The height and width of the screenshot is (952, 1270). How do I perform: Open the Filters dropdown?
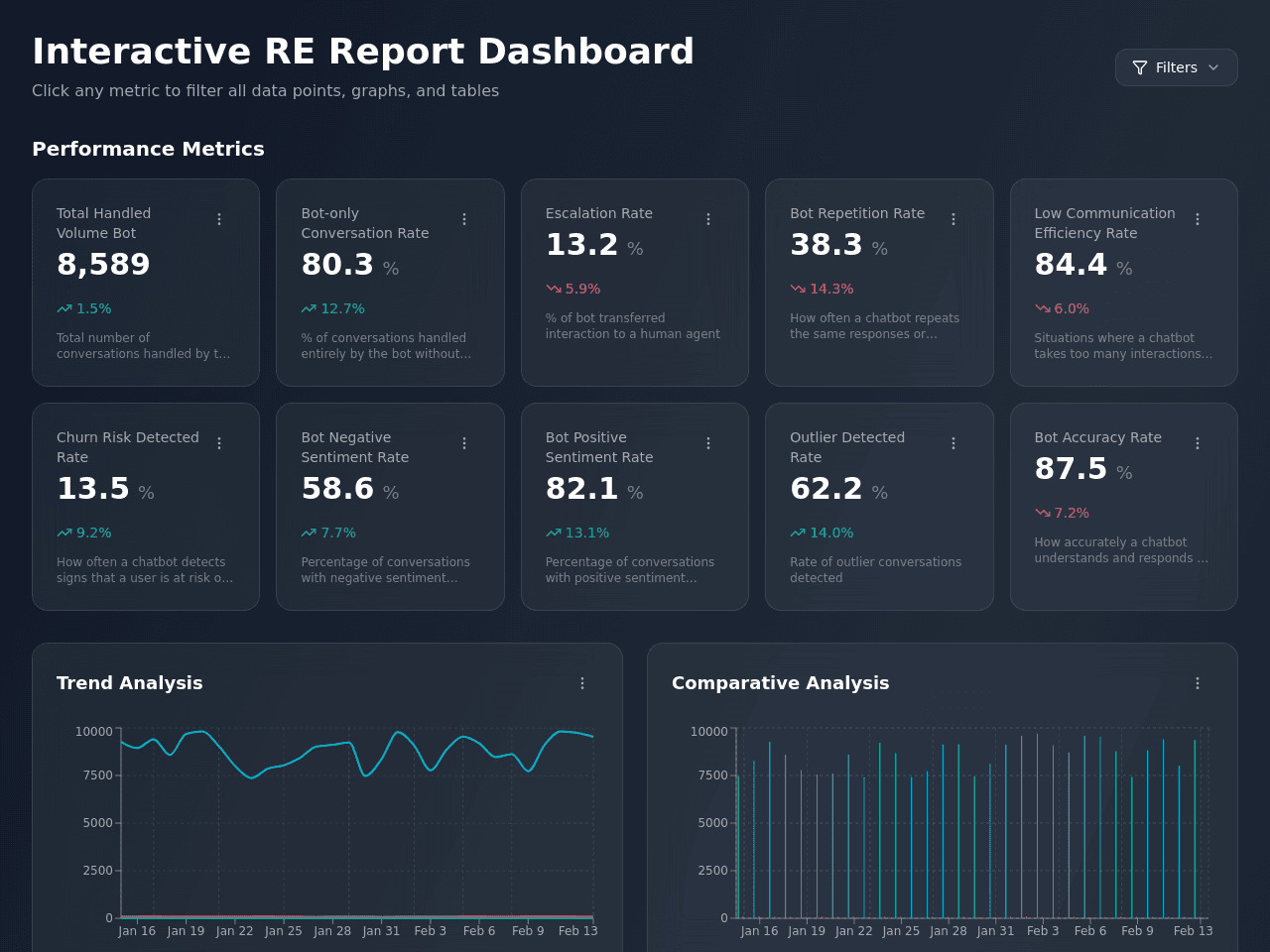click(1176, 67)
